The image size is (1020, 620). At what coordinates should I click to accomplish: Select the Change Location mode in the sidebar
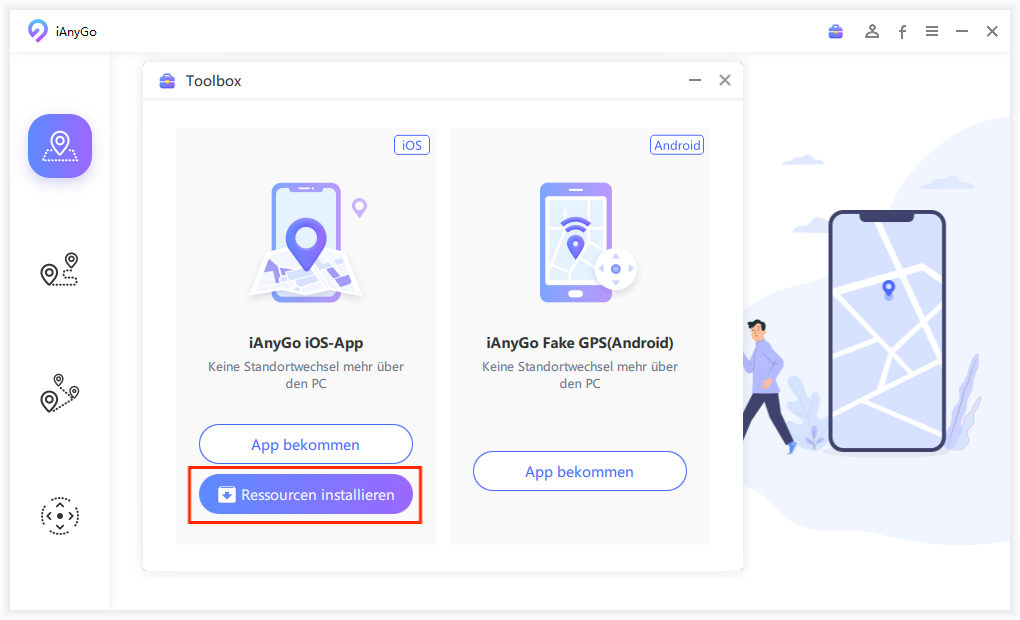pyautogui.click(x=60, y=146)
